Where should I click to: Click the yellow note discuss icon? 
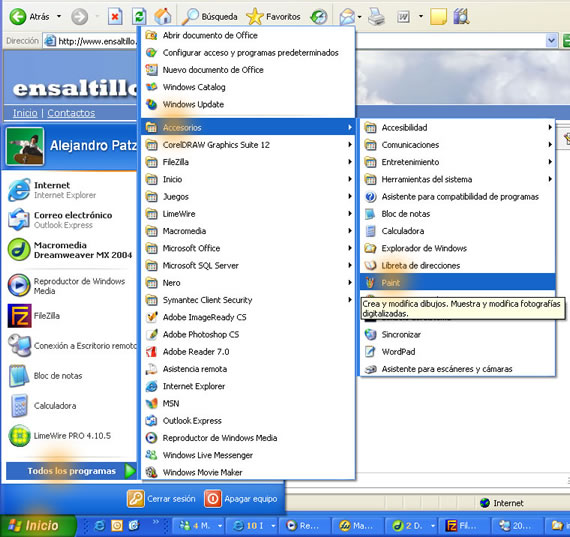tap(438, 17)
